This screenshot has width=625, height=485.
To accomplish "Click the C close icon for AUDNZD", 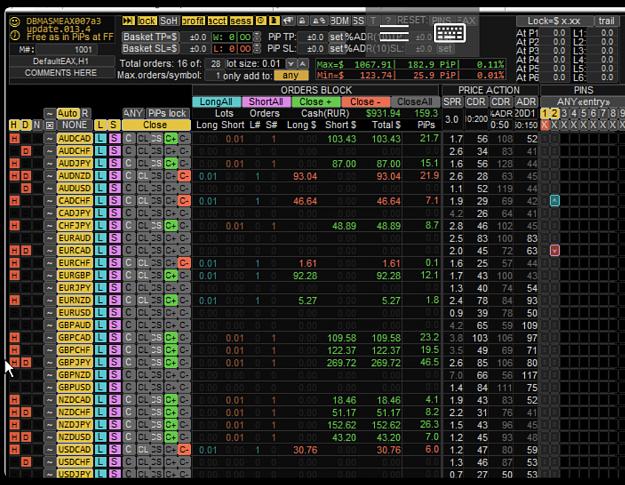I will (x=128, y=176).
